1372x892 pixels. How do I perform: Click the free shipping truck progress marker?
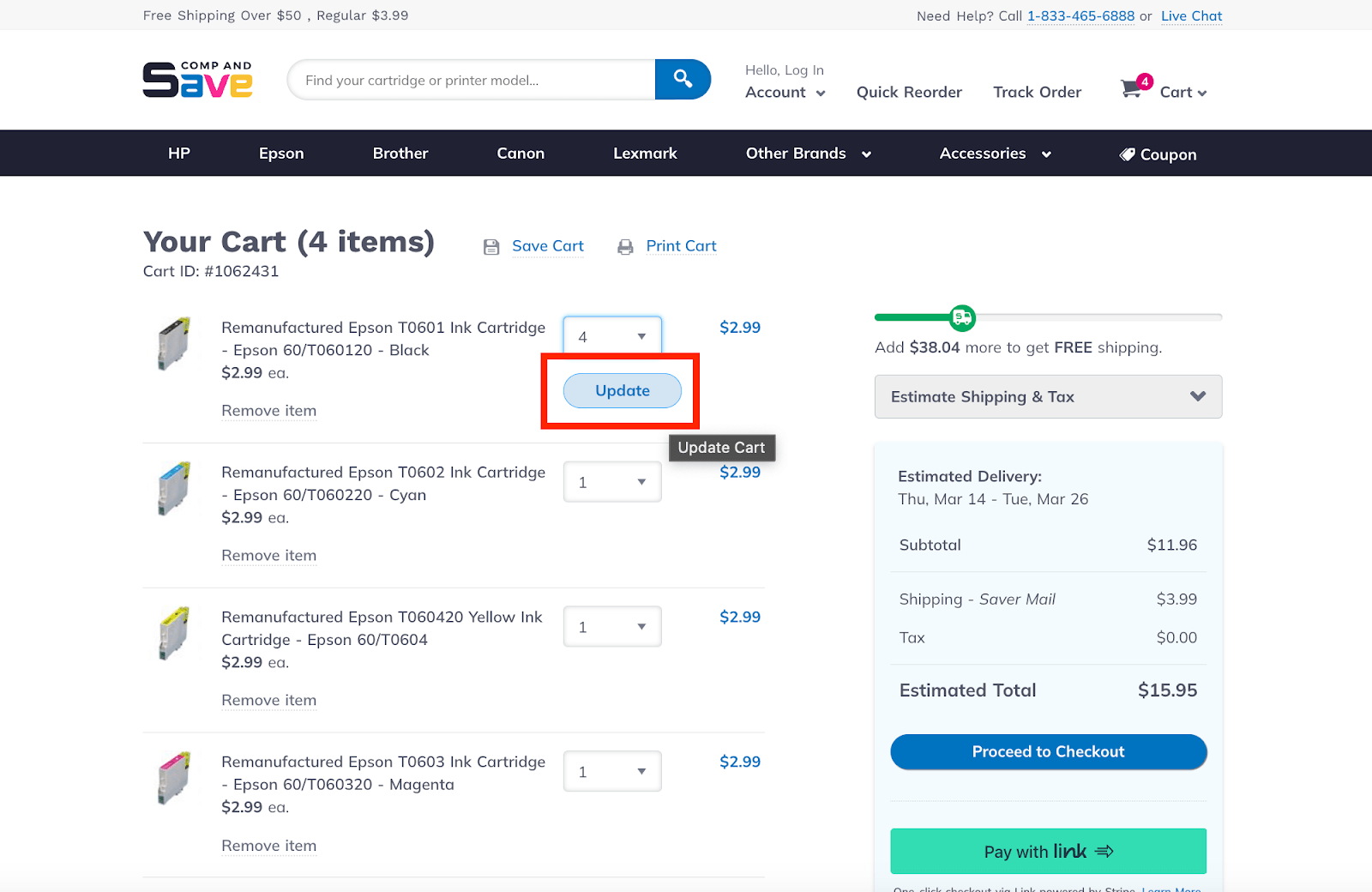[x=963, y=318]
